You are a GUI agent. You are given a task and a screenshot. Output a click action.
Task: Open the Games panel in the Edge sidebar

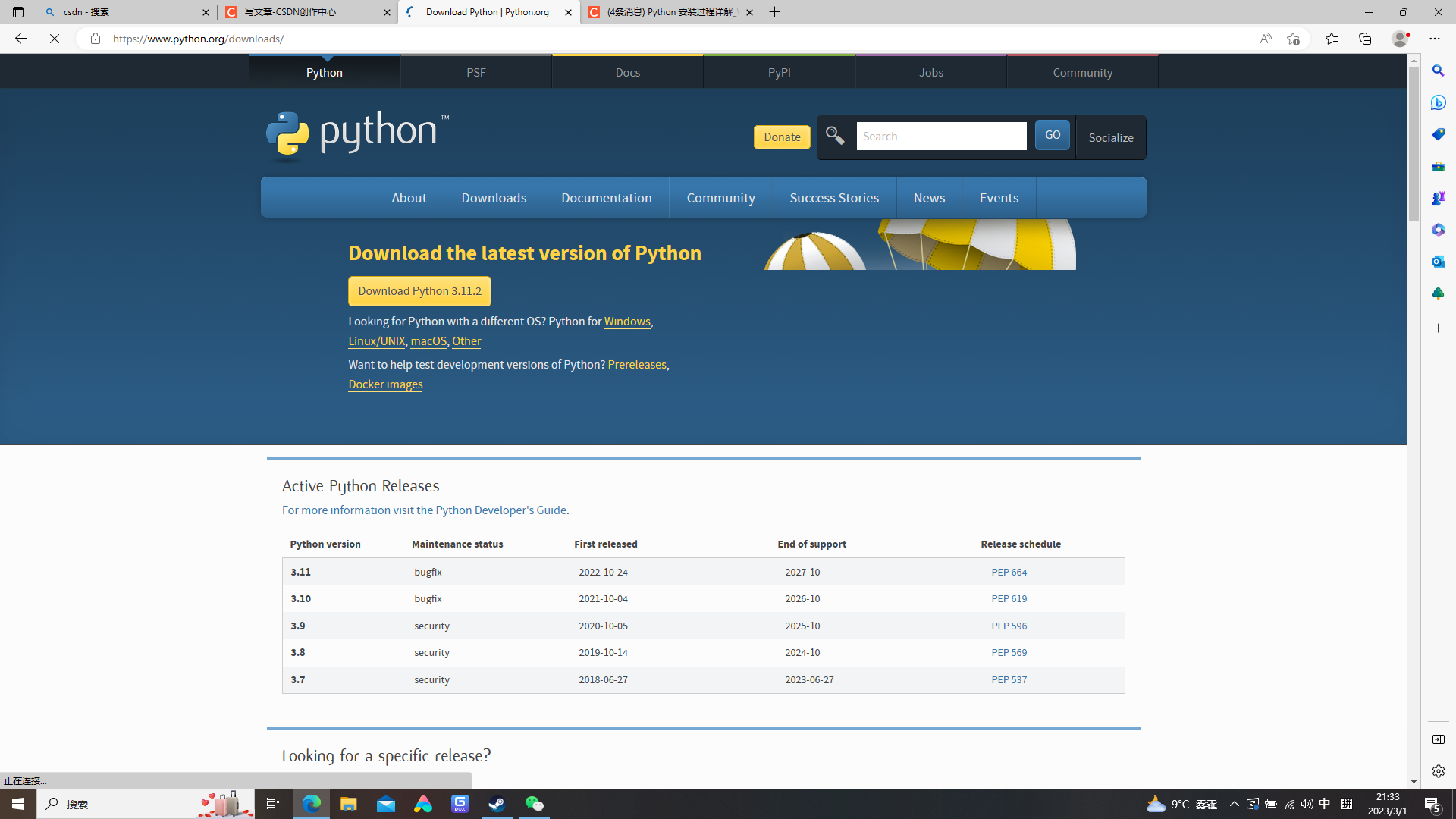1438,198
